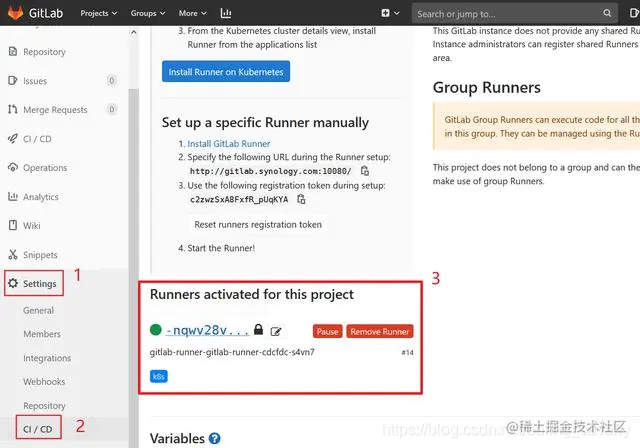Select Repository under Settings submenu
Image resolution: width=640 pixels, height=448 pixels.
pos(44,406)
